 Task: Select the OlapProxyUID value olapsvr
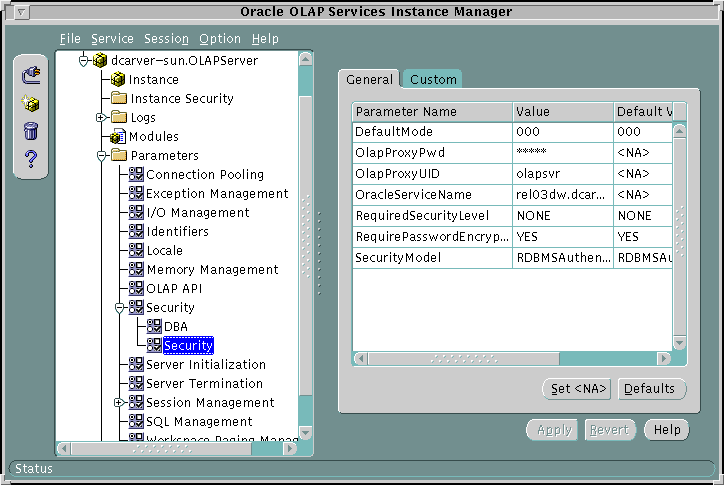pos(563,174)
